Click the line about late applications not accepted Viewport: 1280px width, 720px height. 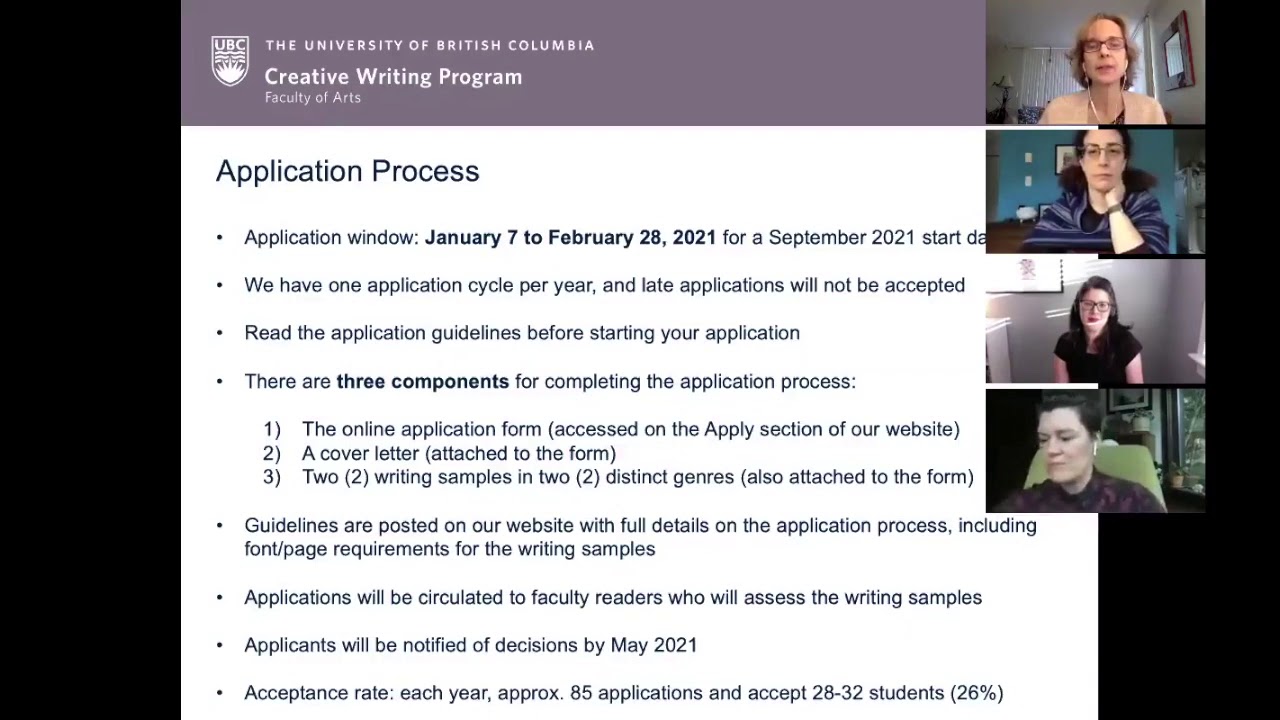[x=604, y=286]
